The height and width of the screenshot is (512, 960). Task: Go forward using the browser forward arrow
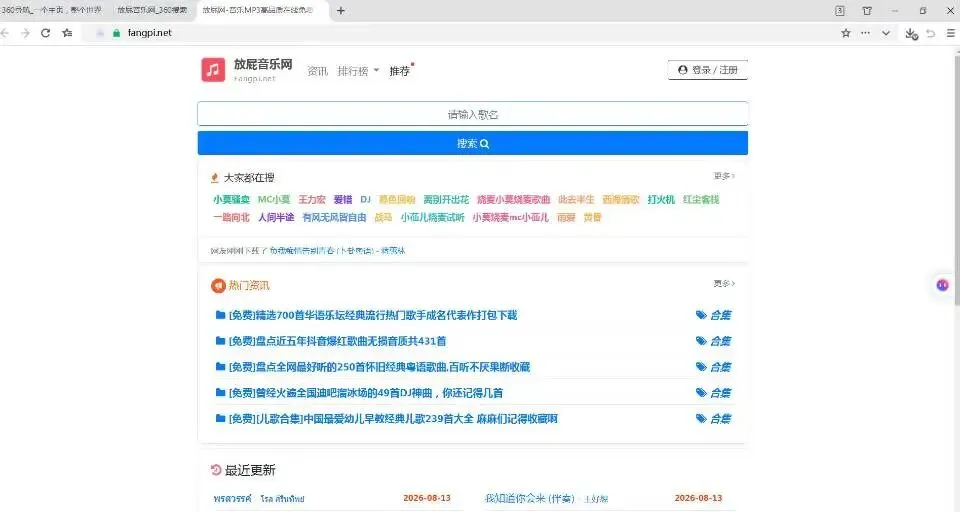25,33
